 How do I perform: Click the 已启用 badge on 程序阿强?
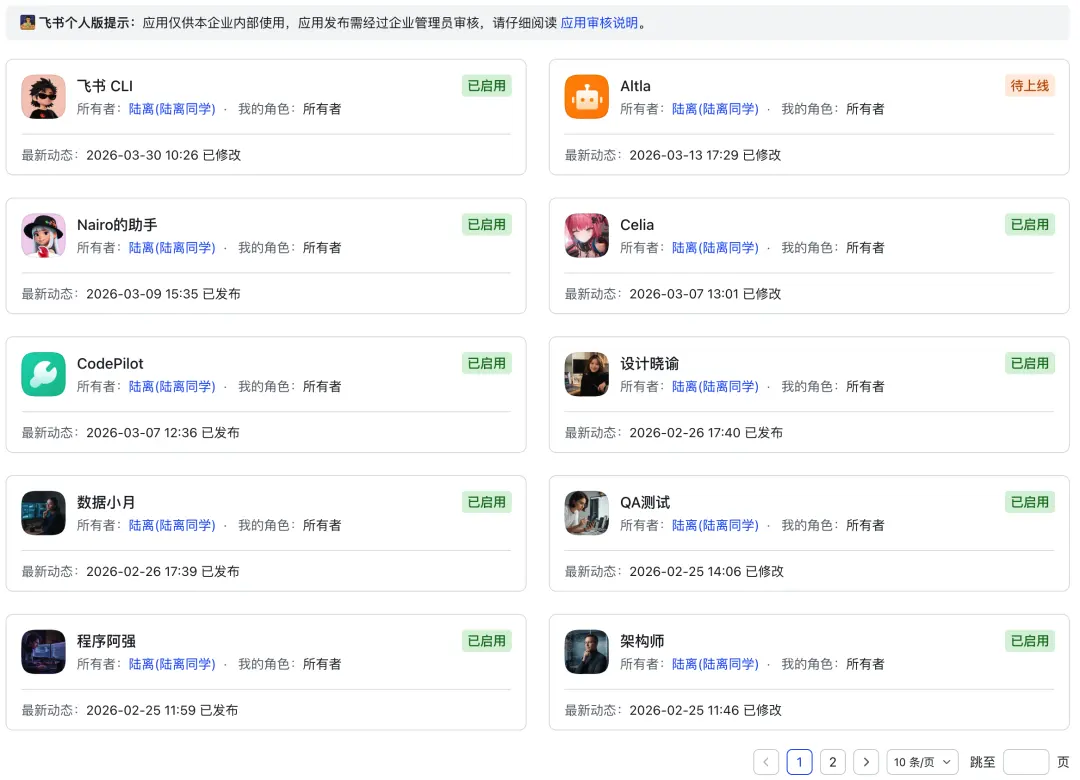point(486,641)
